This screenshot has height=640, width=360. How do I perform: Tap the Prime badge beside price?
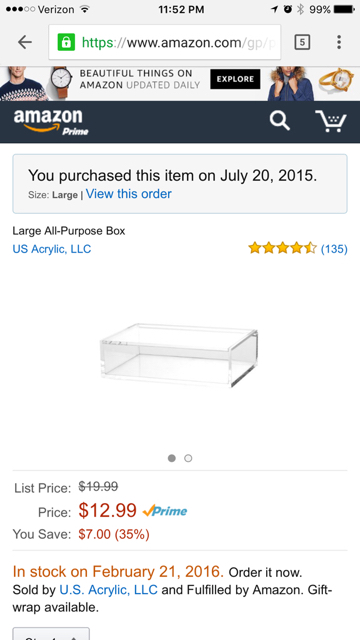coord(165,511)
